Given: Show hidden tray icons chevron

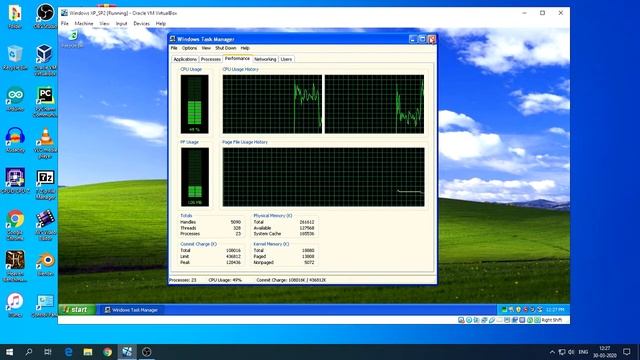Looking at the screenshot, I should [x=552, y=352].
